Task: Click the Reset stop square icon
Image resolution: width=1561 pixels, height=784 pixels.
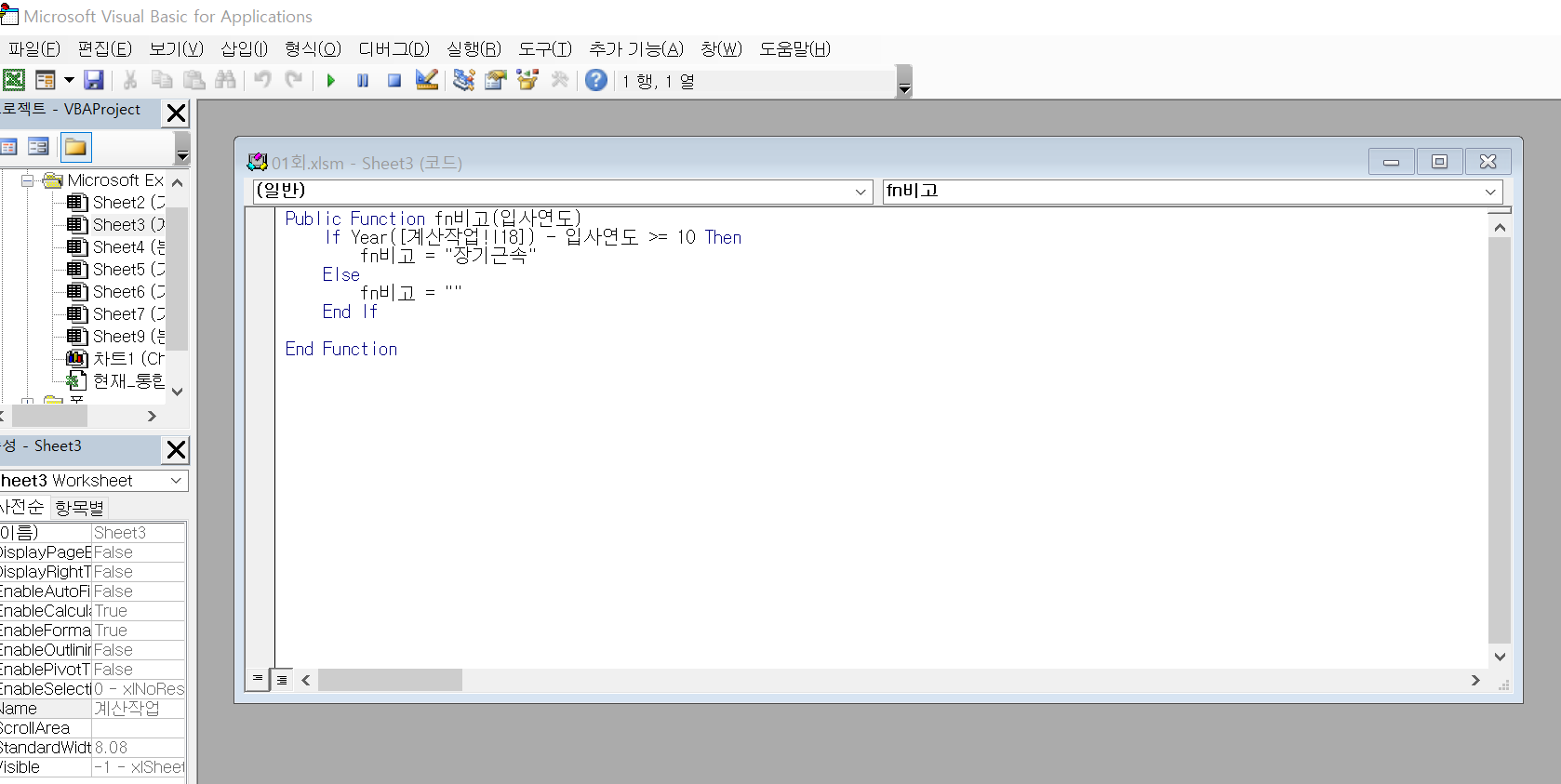Action: pyautogui.click(x=394, y=81)
